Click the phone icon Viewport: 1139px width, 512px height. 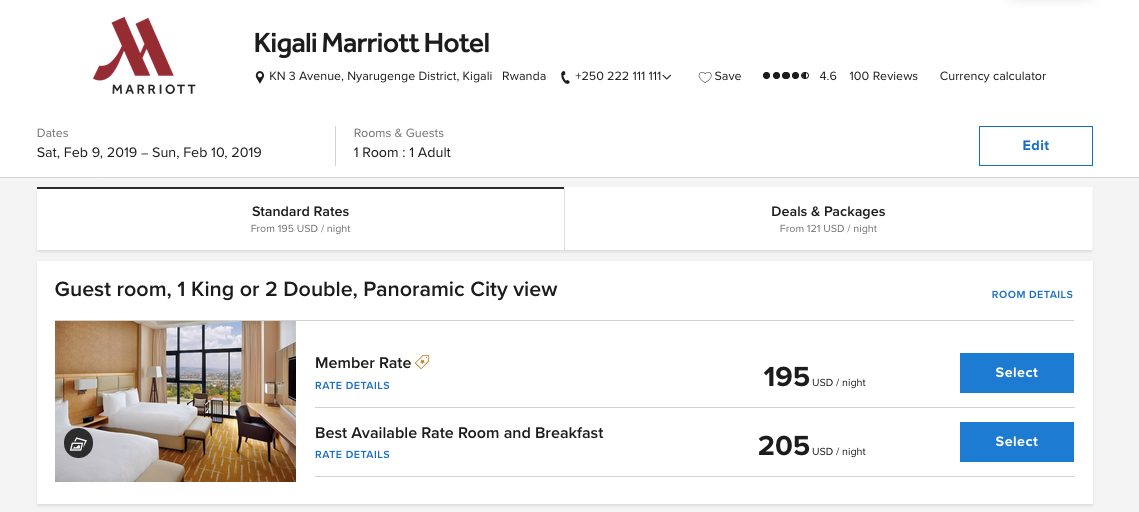(565, 77)
